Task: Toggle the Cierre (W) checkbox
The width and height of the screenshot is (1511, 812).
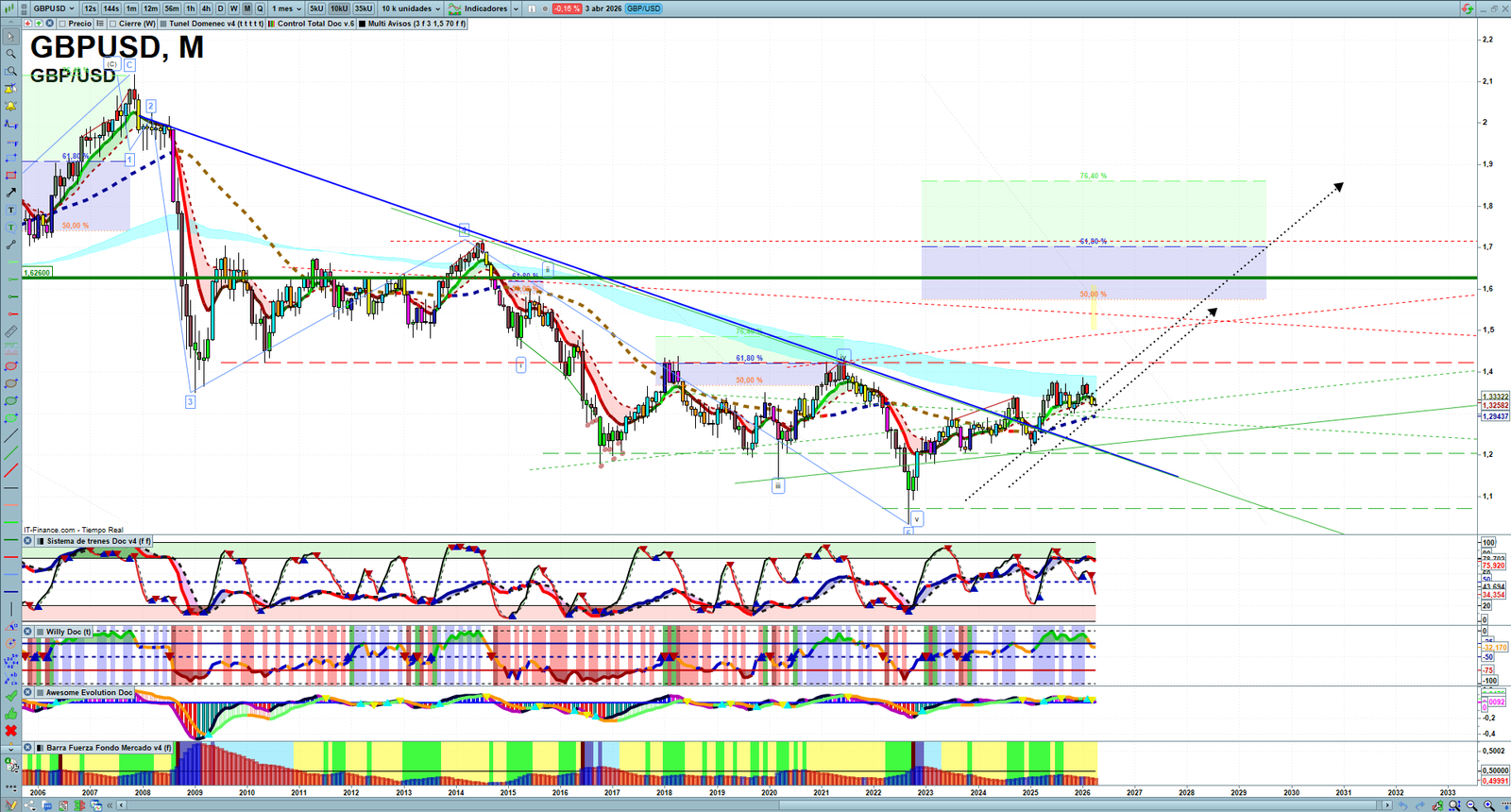Action: (x=112, y=24)
